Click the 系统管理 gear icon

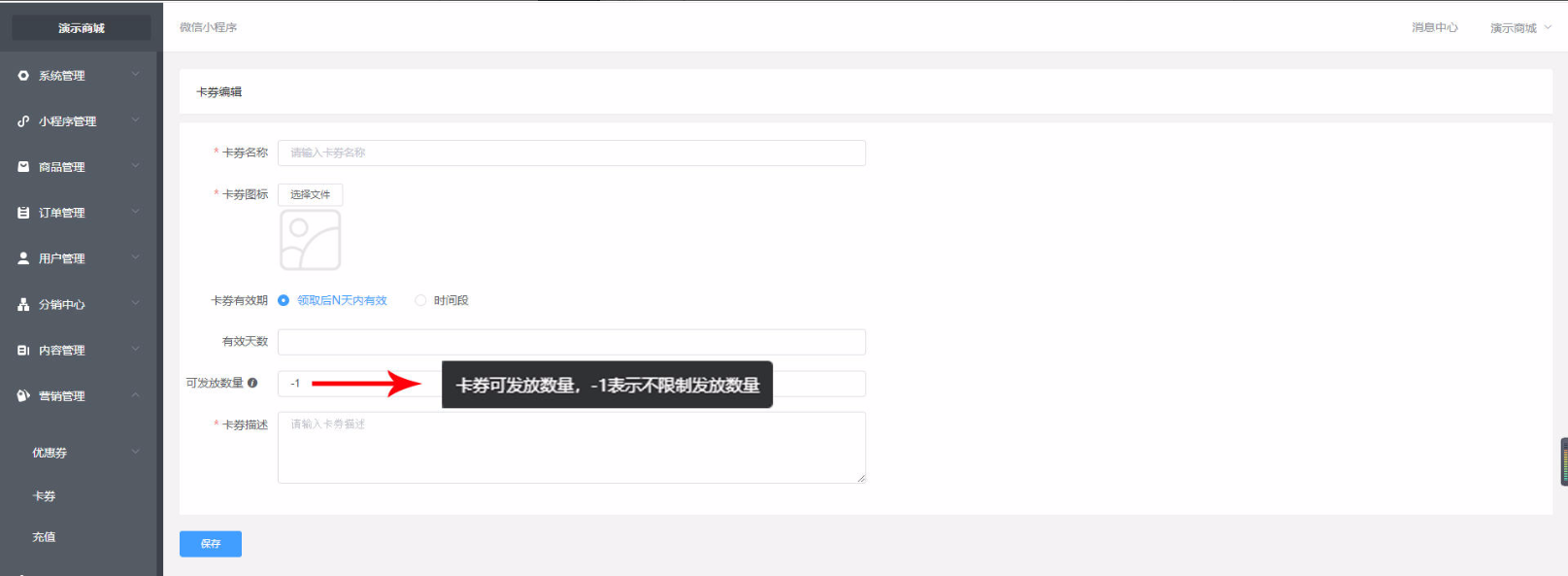pos(23,76)
